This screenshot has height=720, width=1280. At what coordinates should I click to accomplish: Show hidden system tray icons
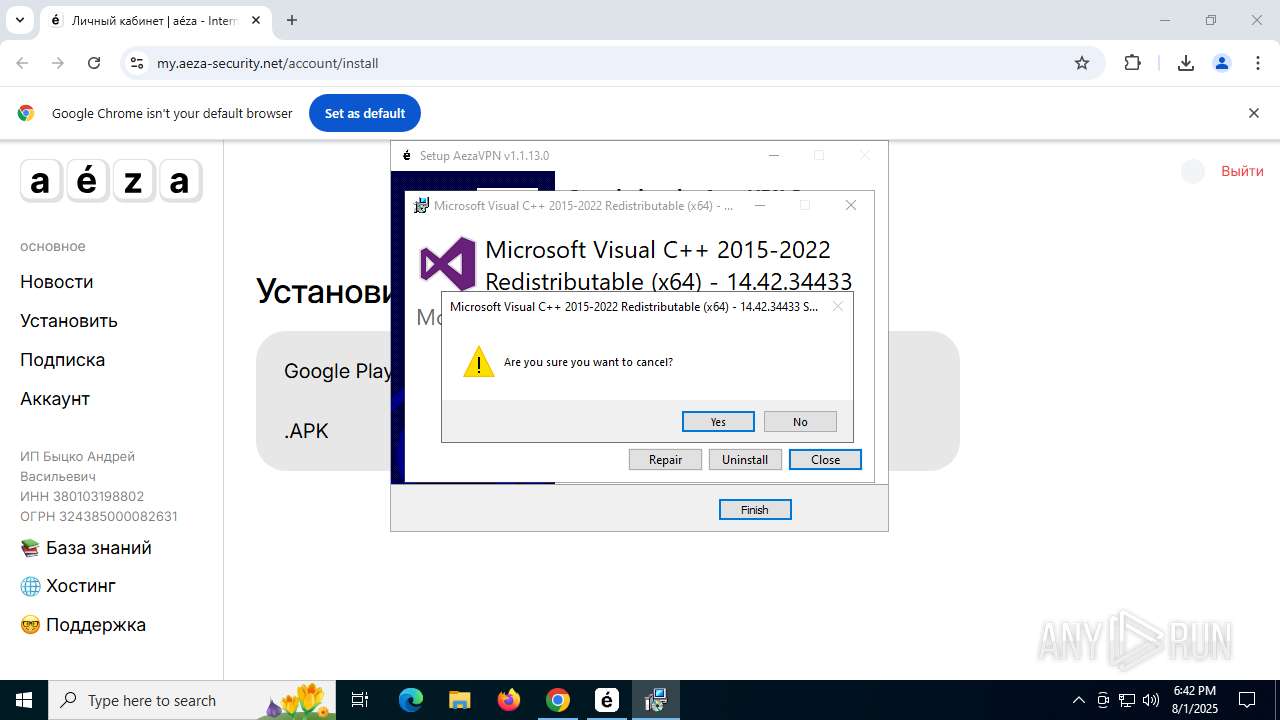[x=1078, y=700]
